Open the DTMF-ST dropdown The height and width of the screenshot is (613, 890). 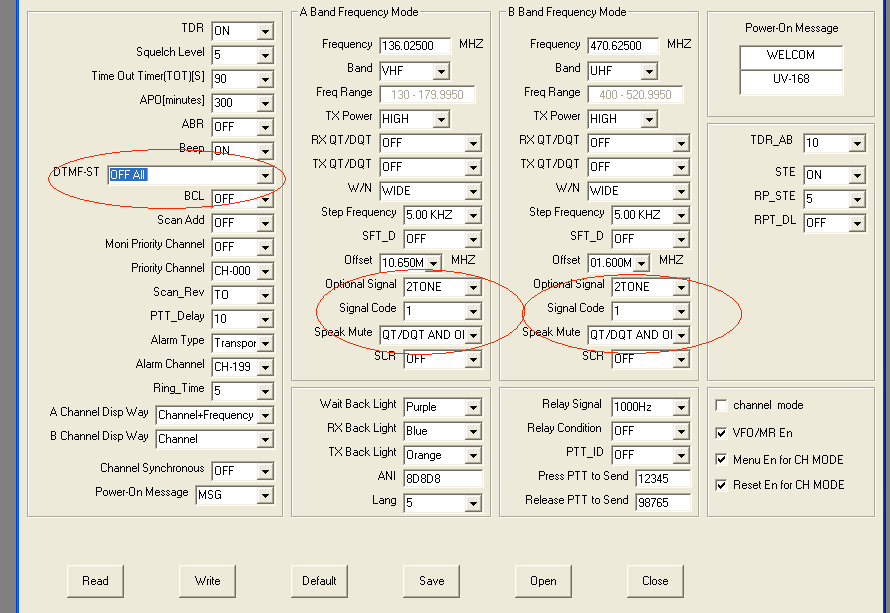pos(265,176)
